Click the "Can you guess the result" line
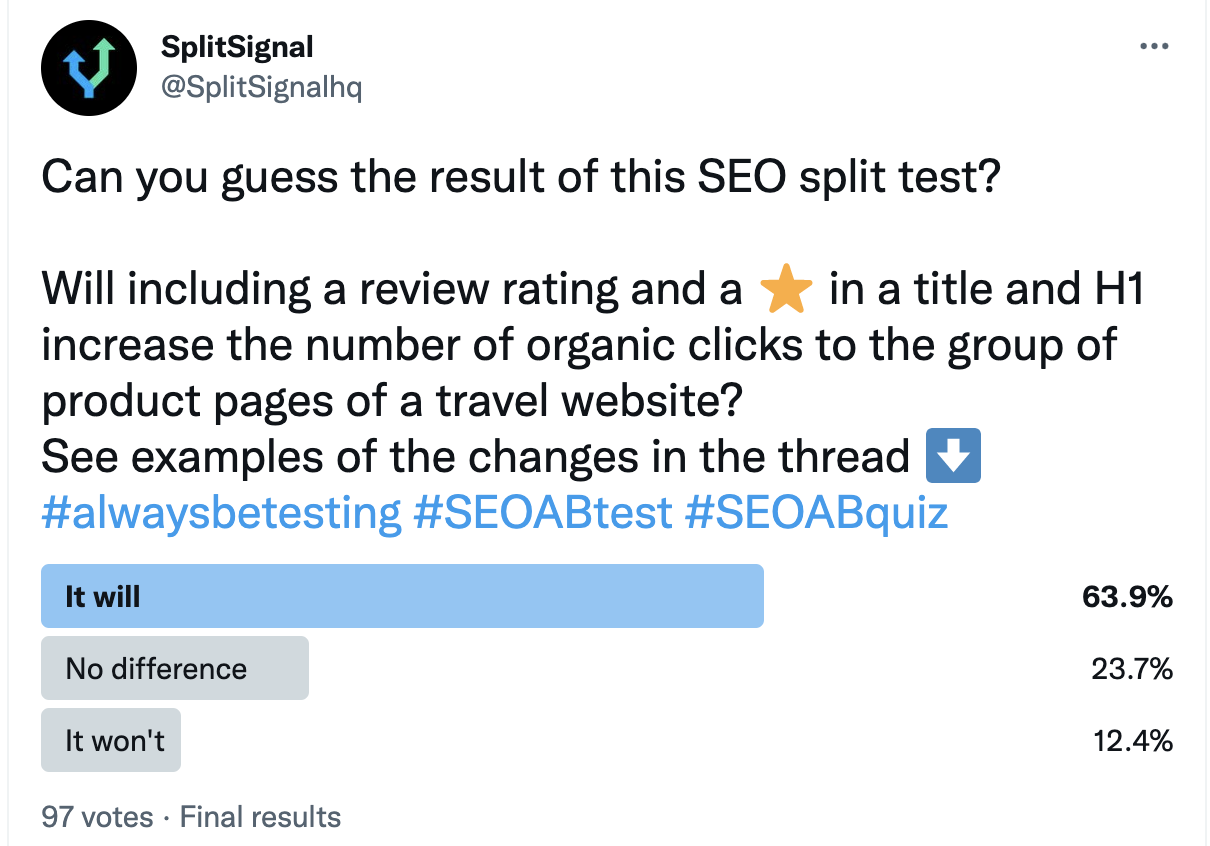1210x846 pixels. 520,179
